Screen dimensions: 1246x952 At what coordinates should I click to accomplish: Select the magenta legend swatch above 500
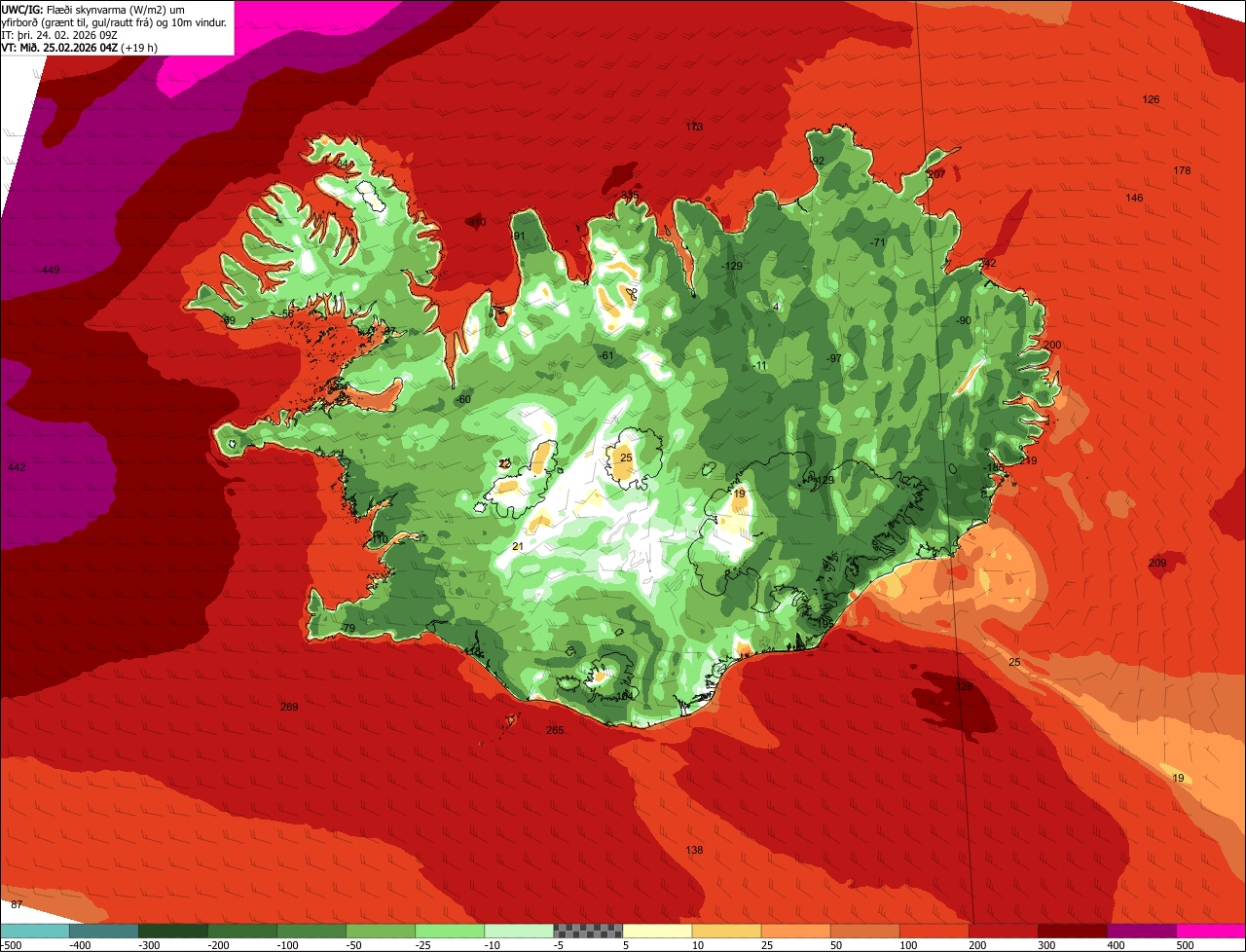1211,931
